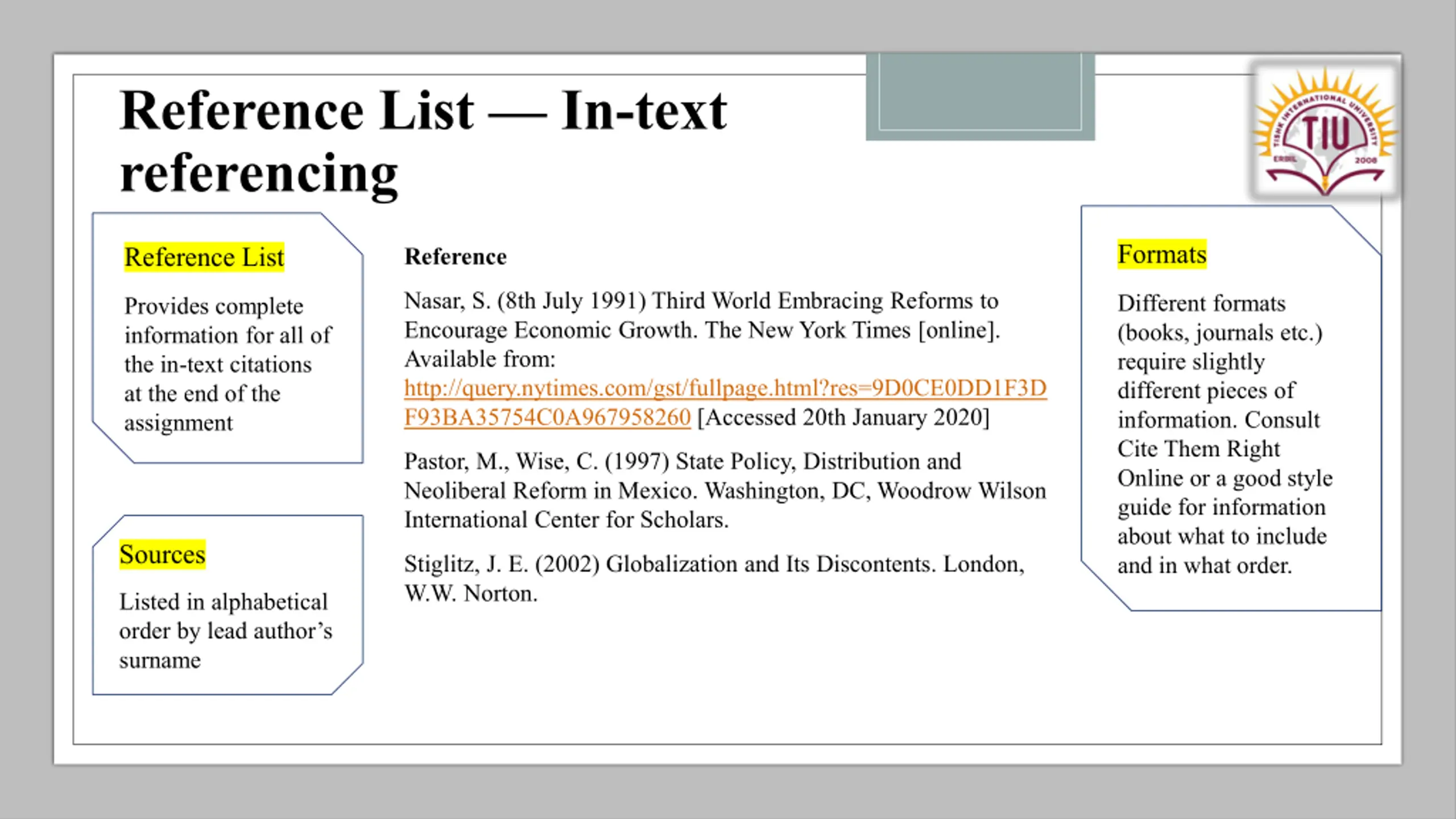This screenshot has width=1456, height=819.
Task: Click the Different formats description paragraph
Action: (1225, 434)
